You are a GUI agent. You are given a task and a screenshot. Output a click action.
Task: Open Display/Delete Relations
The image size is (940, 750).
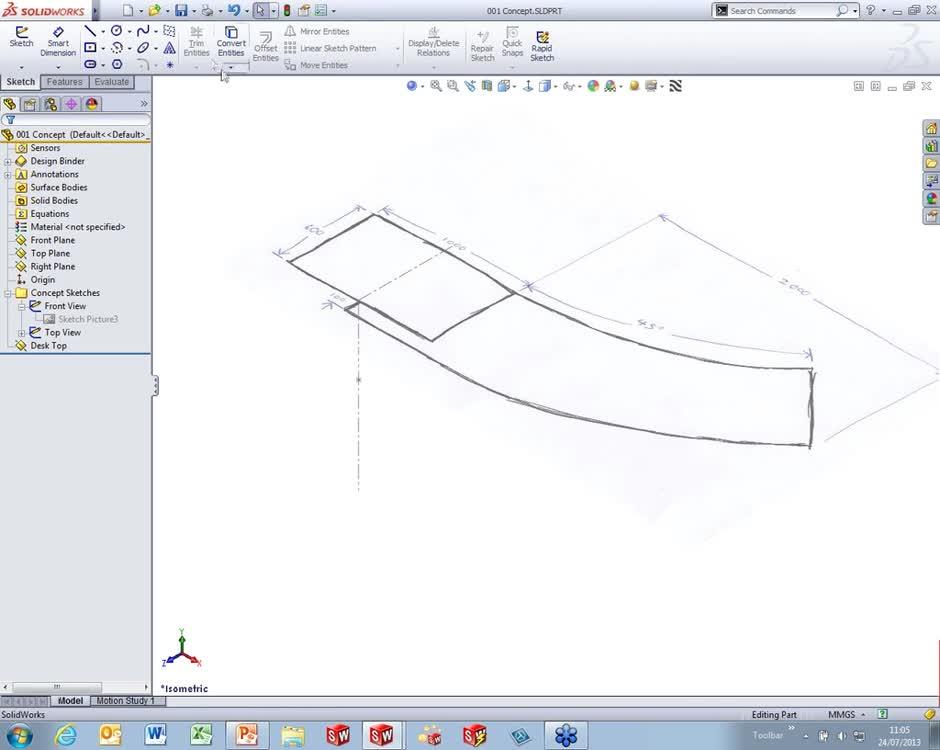point(433,43)
